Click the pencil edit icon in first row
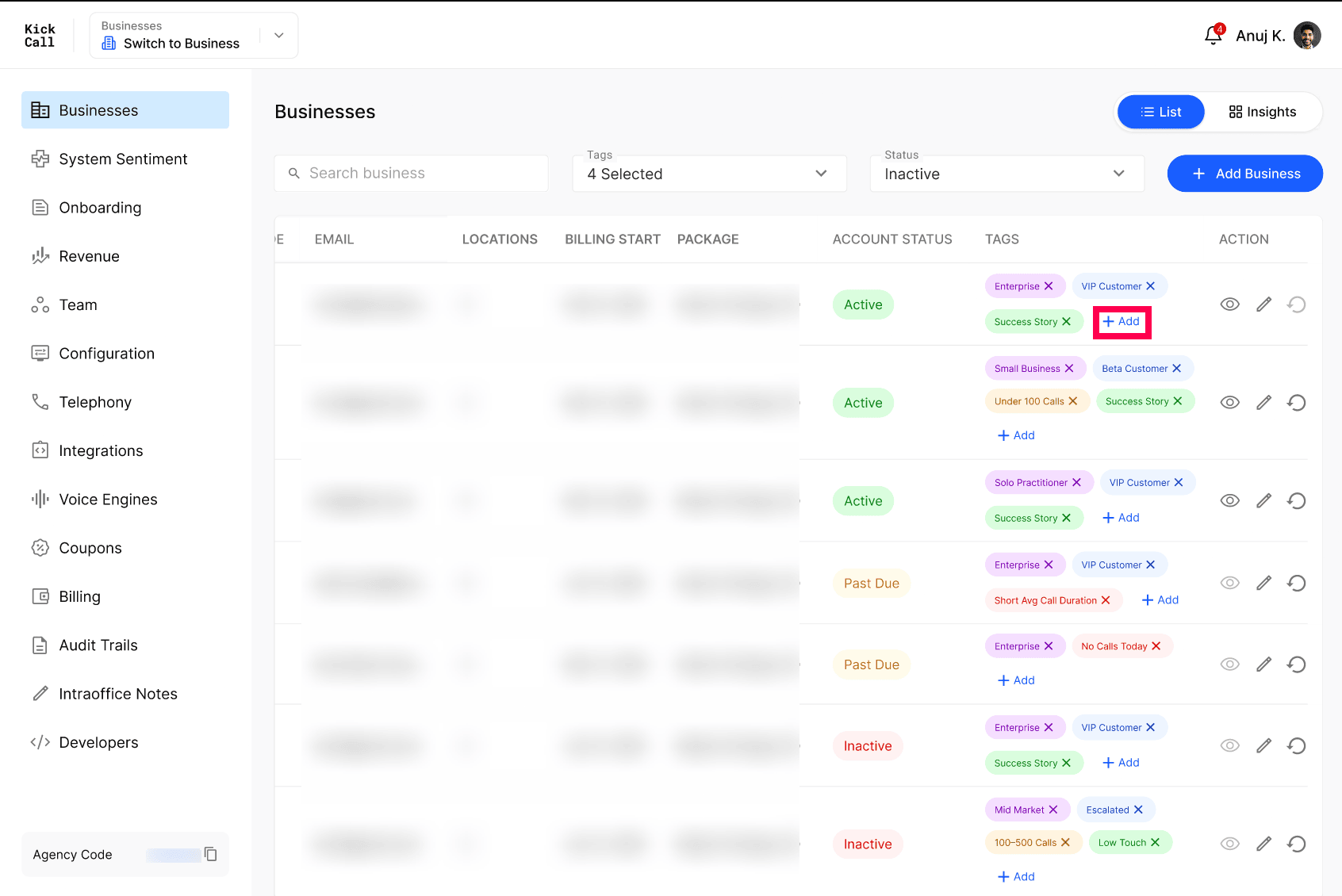1342x896 pixels. (x=1263, y=304)
